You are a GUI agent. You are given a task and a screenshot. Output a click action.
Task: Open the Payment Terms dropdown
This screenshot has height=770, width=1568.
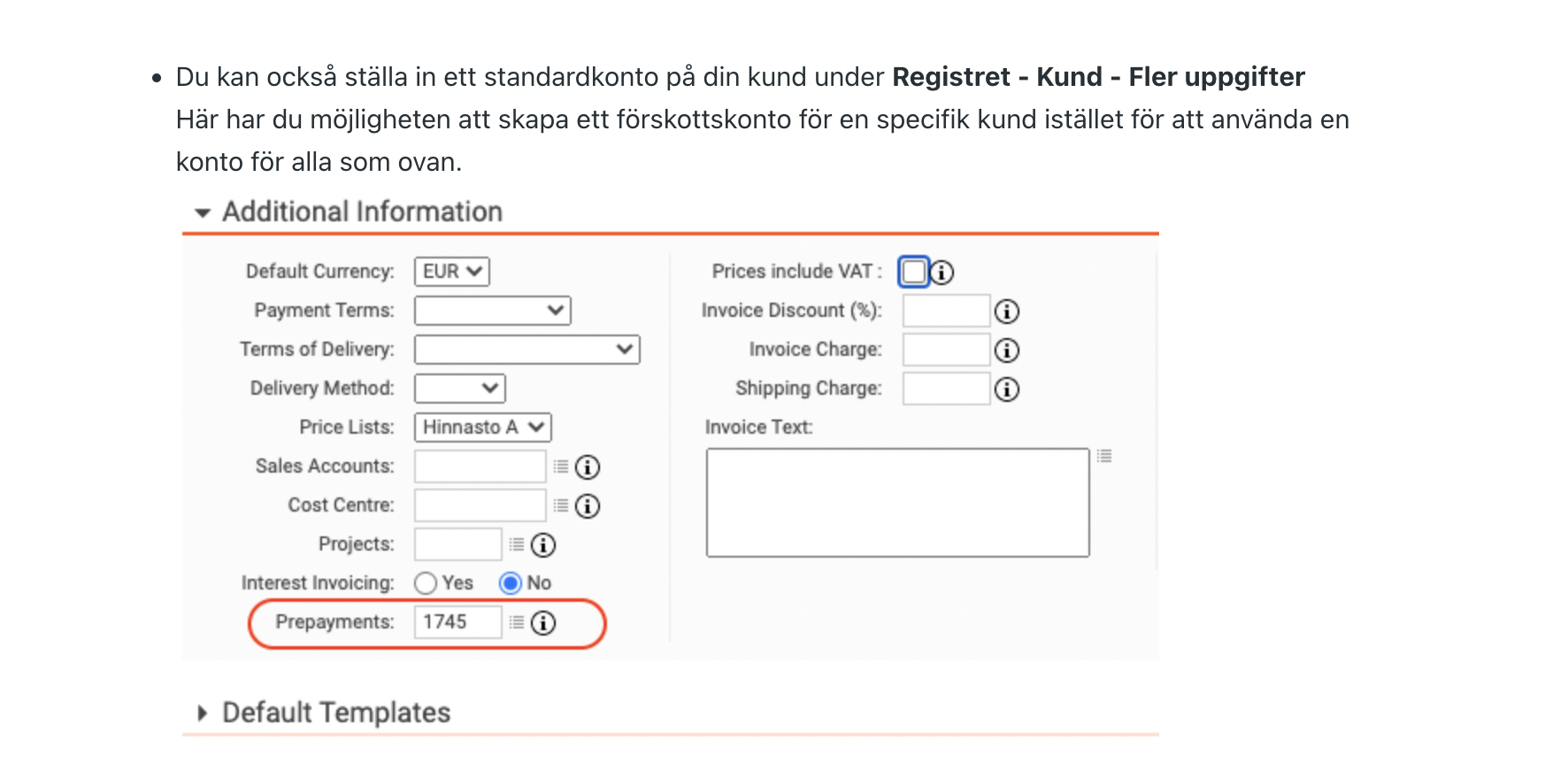[493, 311]
